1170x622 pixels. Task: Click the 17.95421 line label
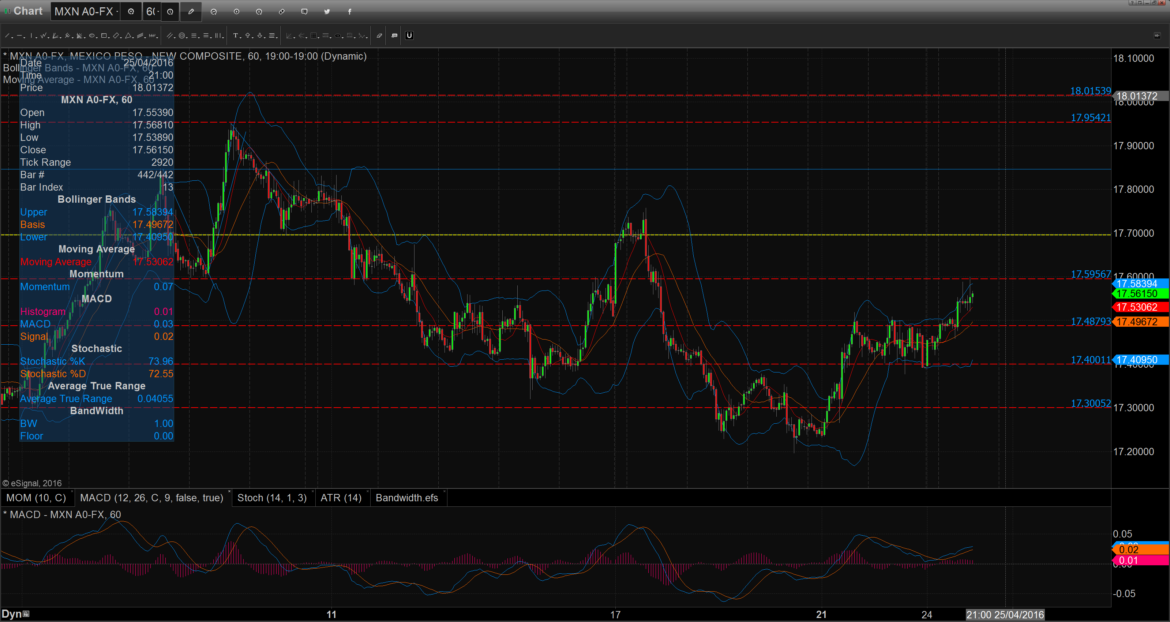click(1091, 118)
